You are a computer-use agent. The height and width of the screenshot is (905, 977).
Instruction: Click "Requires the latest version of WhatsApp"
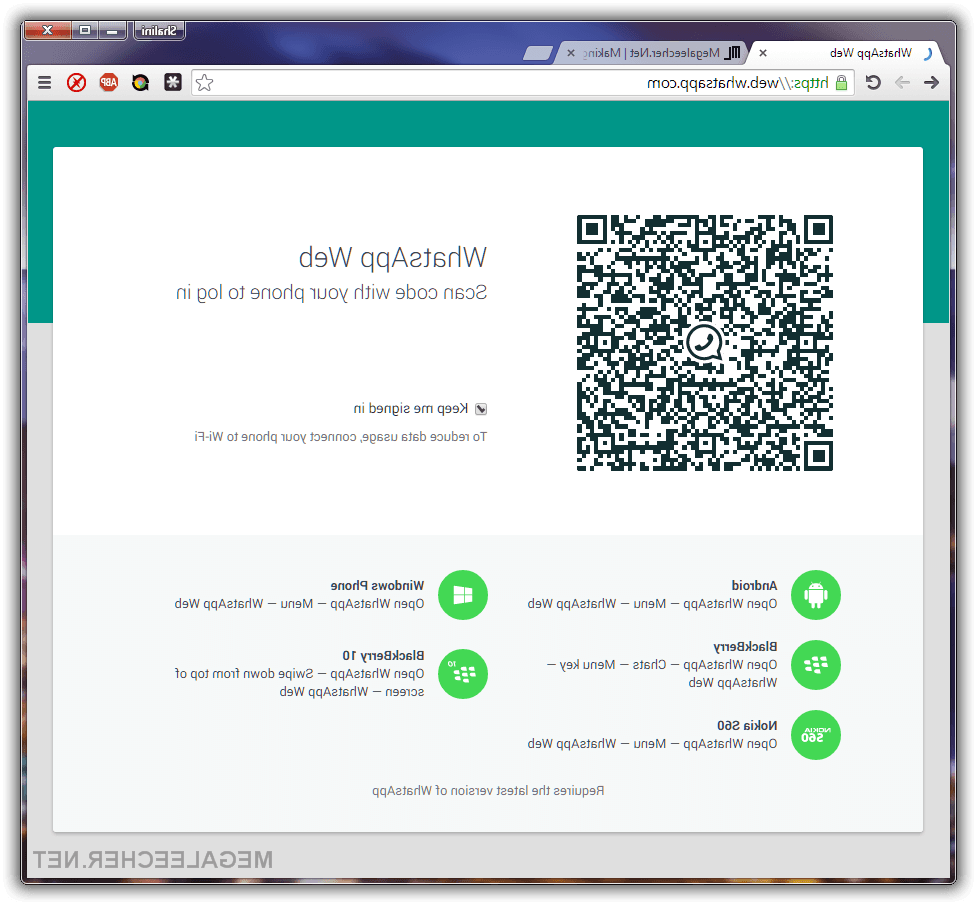pyautogui.click(x=488, y=791)
